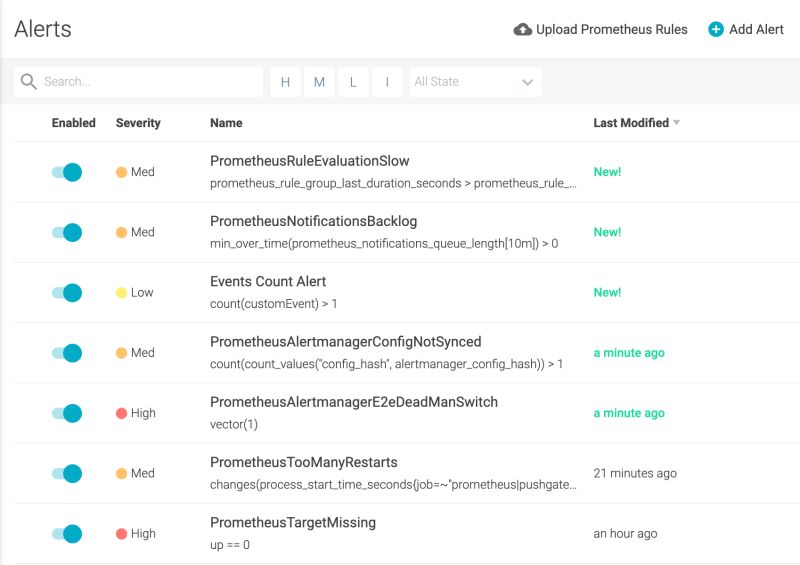Click 'New!' for Events Count Alert

pos(607,292)
